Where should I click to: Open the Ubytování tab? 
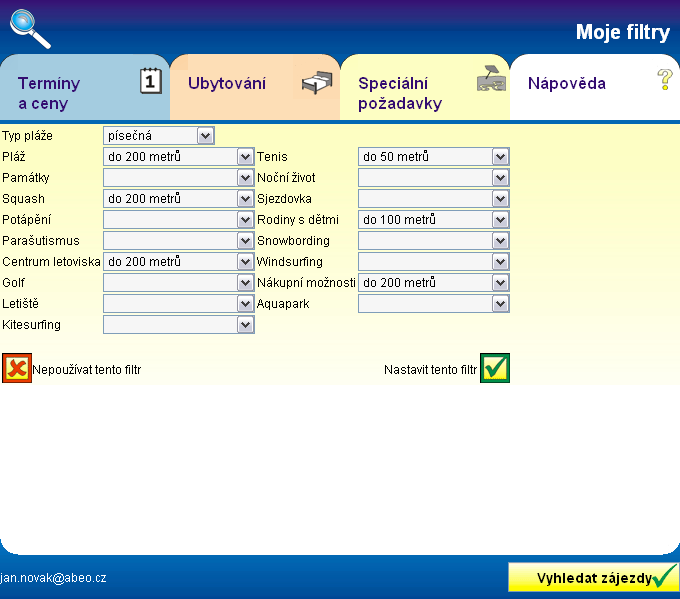click(227, 83)
